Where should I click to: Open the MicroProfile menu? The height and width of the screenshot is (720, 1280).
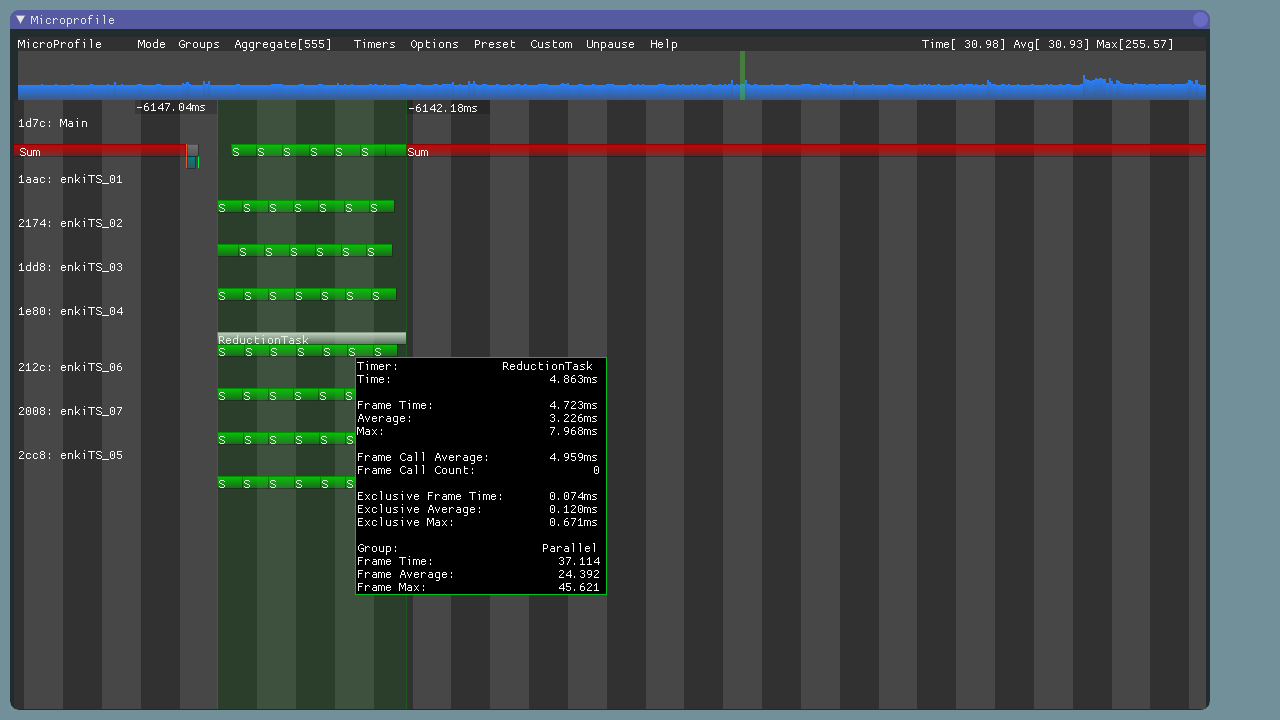(60, 44)
